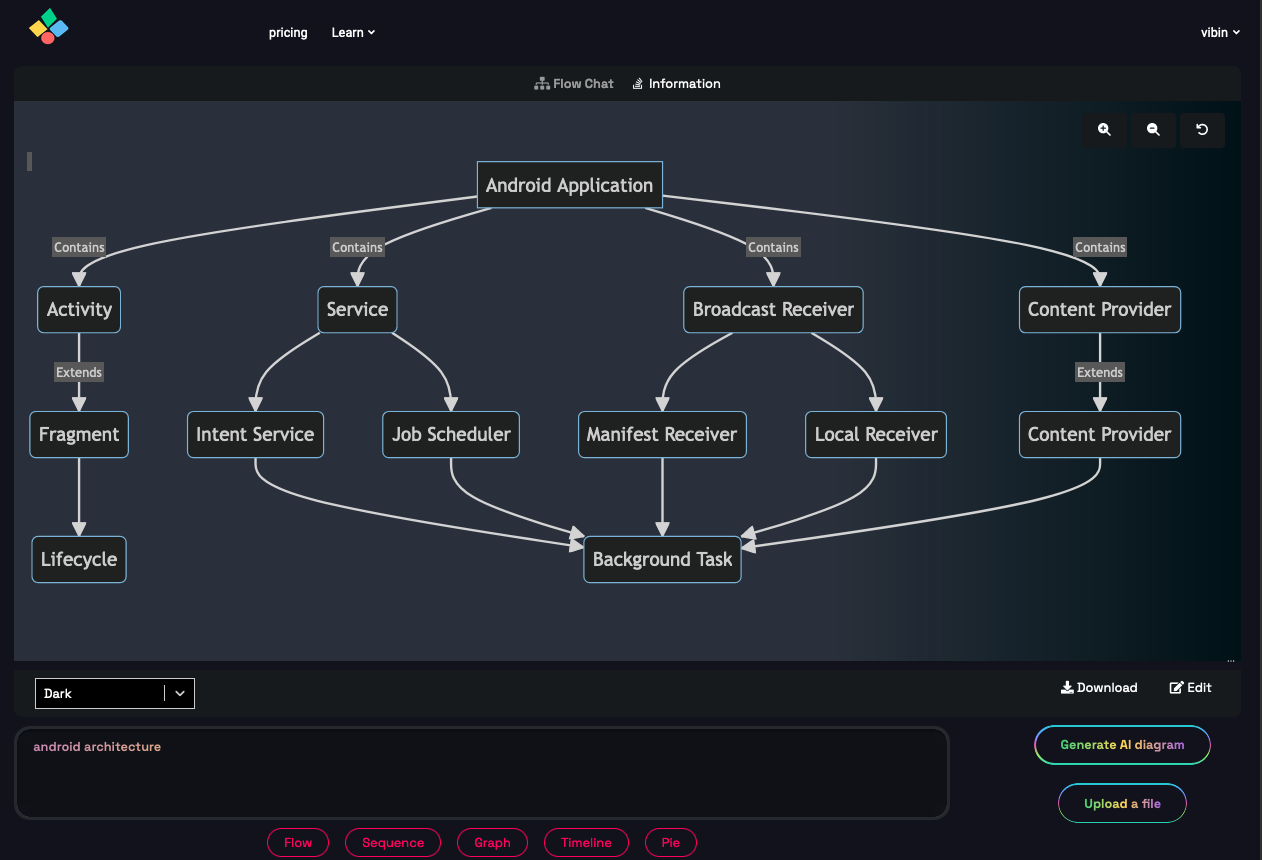Select the gradient-bordered Generate AI diagram swatch area

[1122, 745]
